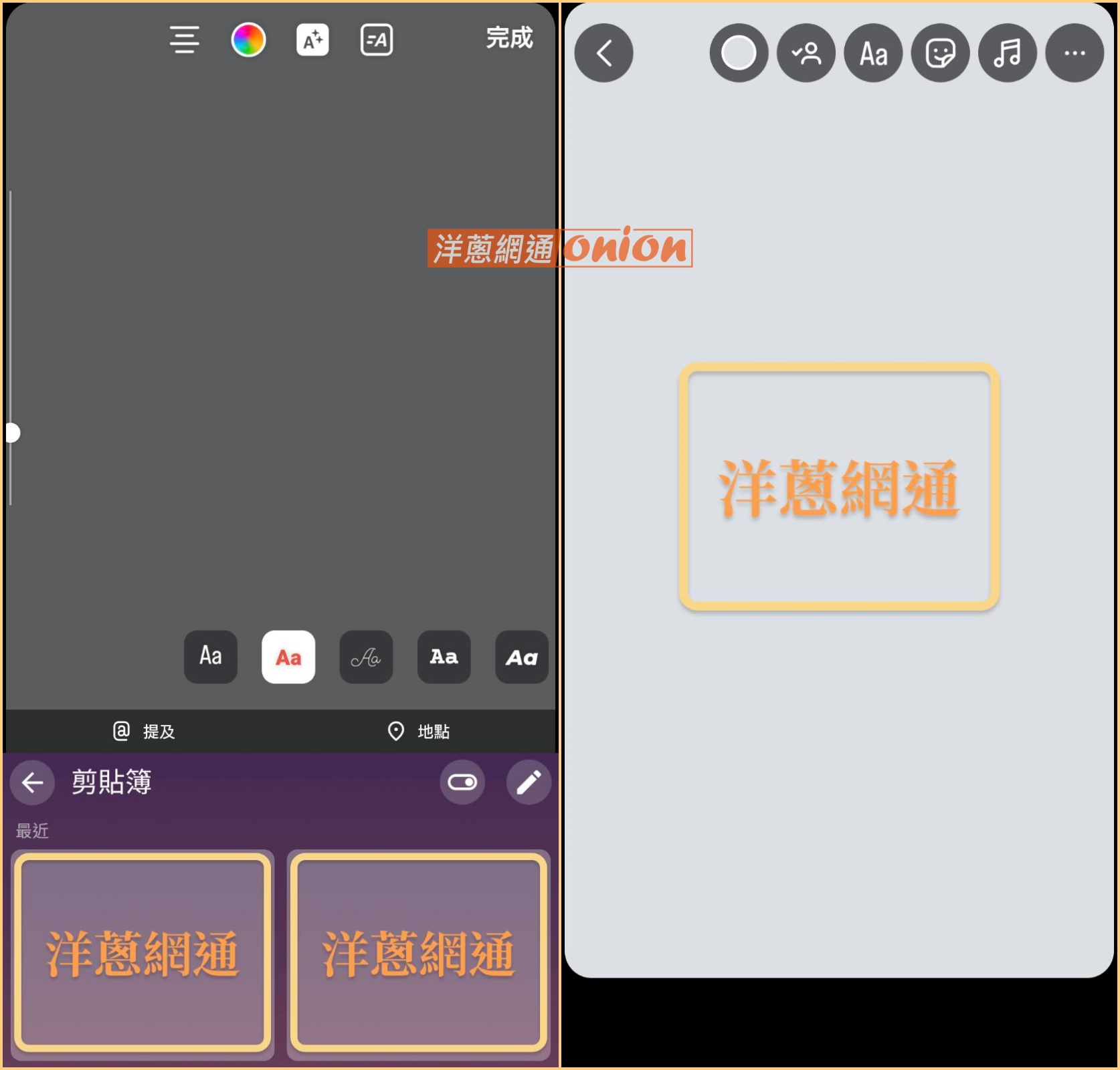The height and width of the screenshot is (1070, 1120).
Task: Open the text alignment option
Action: click(185, 39)
